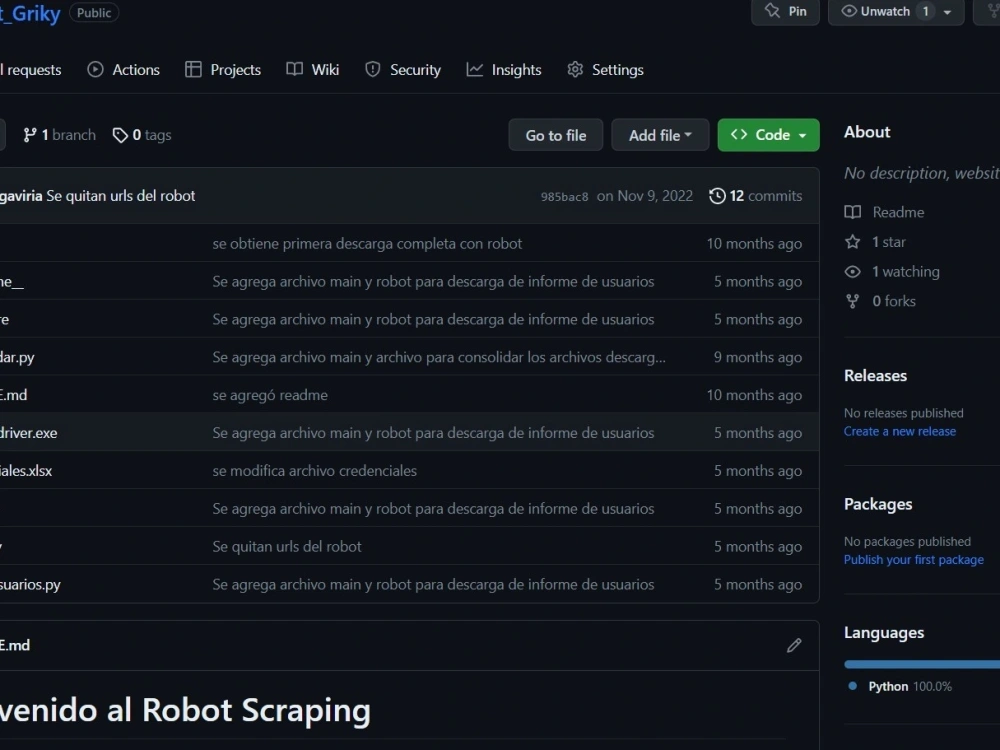Click the 1 watching link
Image resolution: width=1000 pixels, height=750 pixels.
906,272
